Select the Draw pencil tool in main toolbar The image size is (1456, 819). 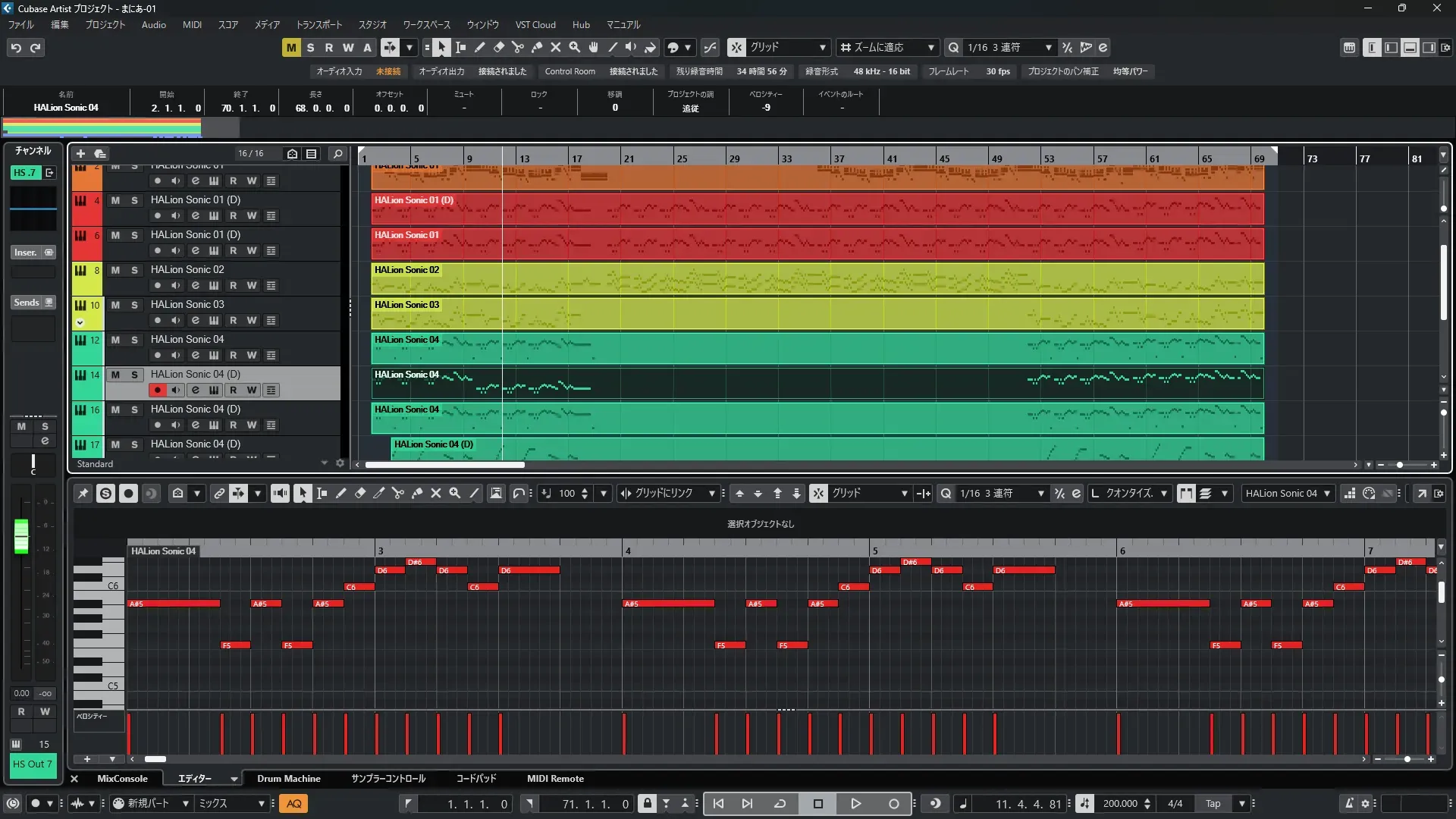(480, 48)
